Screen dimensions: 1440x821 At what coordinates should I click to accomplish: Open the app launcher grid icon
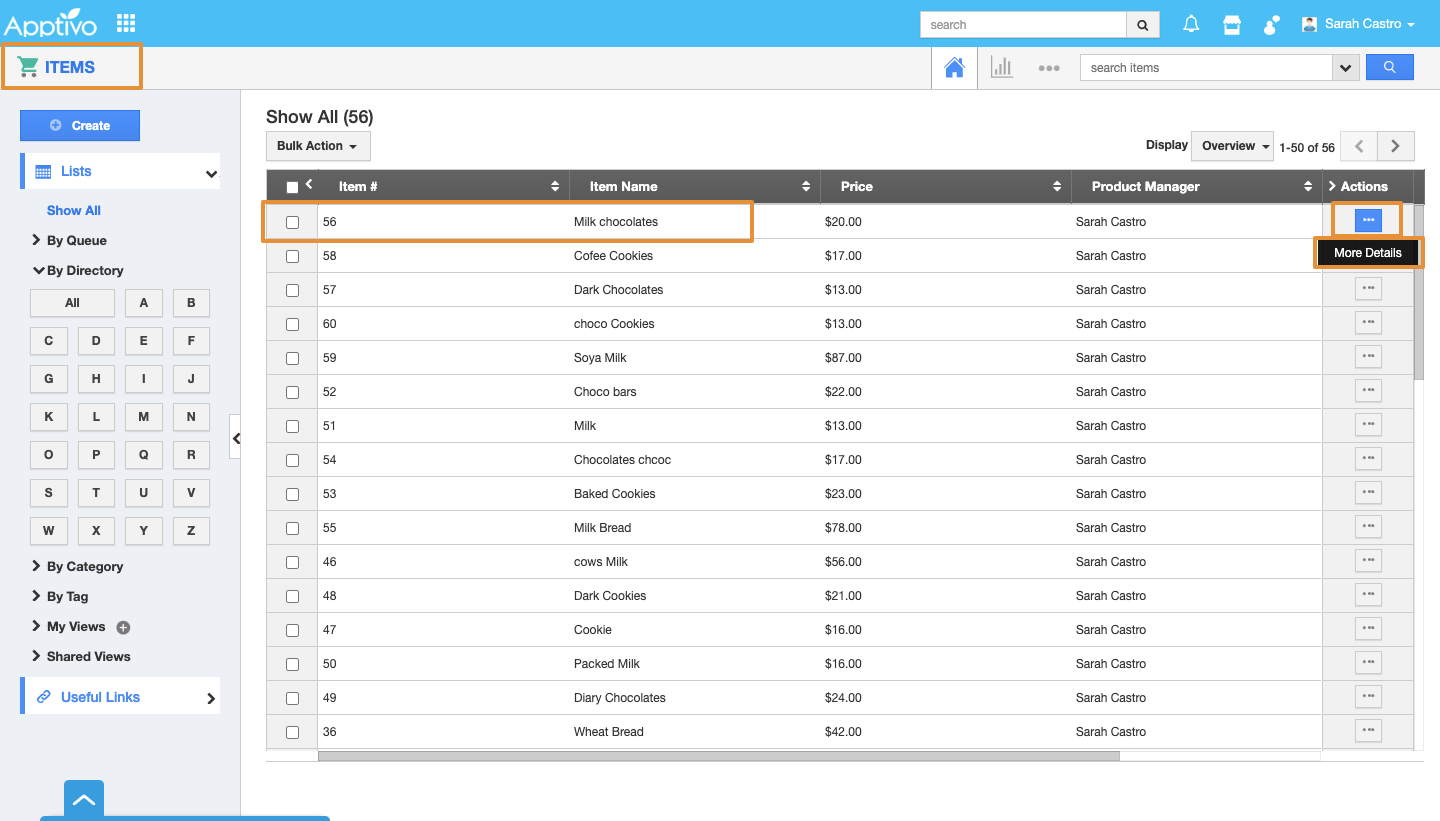tap(126, 23)
